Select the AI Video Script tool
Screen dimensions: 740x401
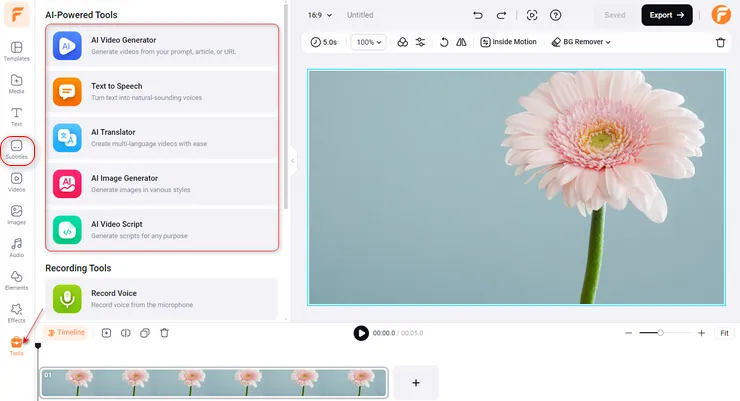[162, 230]
